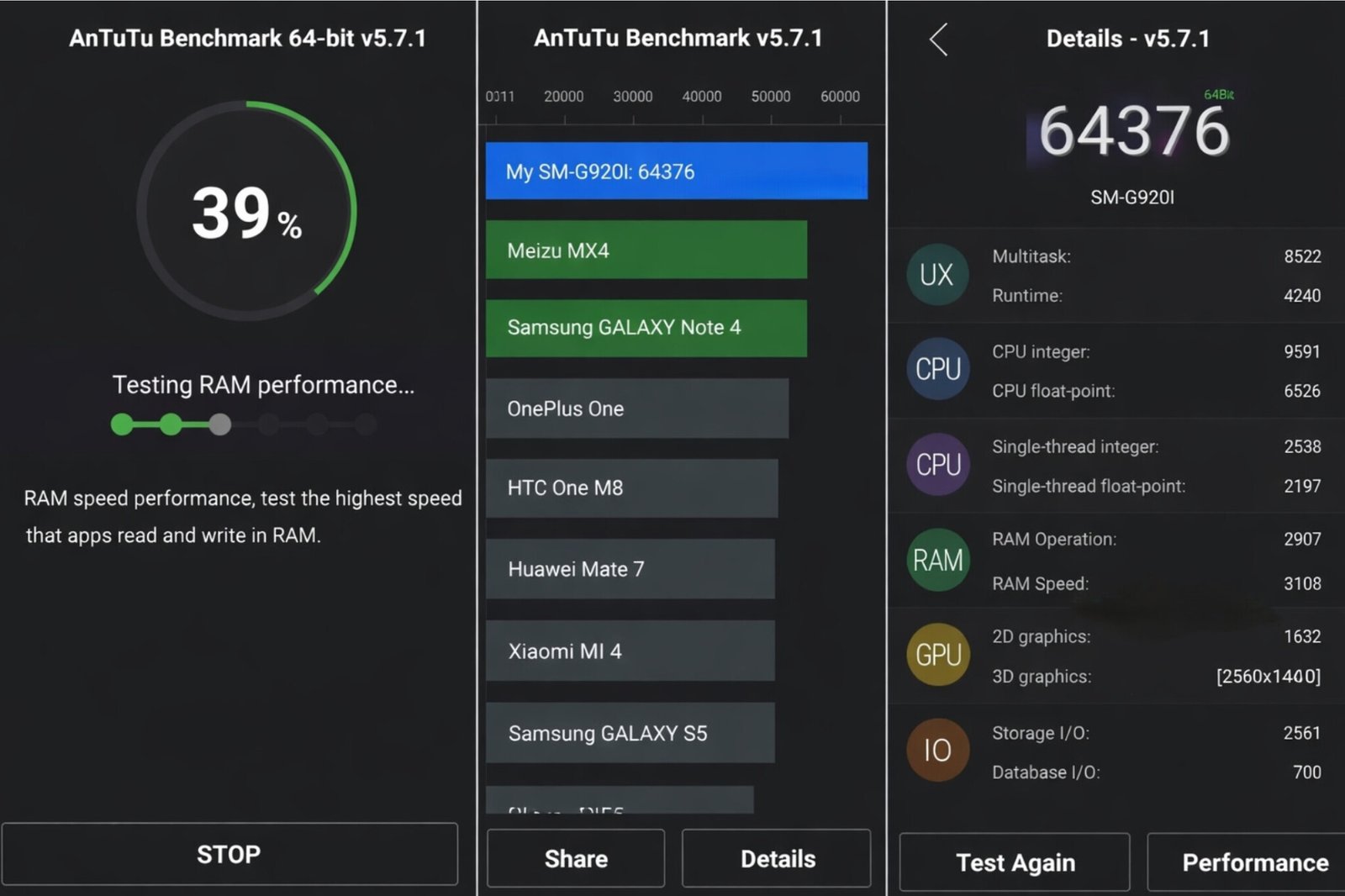This screenshot has width=1345, height=896.
Task: Open the Details view of results
Action: (x=776, y=858)
